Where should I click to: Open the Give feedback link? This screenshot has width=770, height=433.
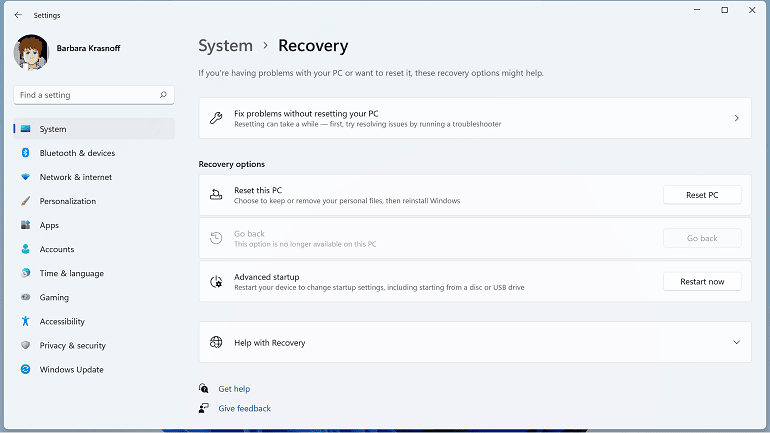(x=245, y=408)
